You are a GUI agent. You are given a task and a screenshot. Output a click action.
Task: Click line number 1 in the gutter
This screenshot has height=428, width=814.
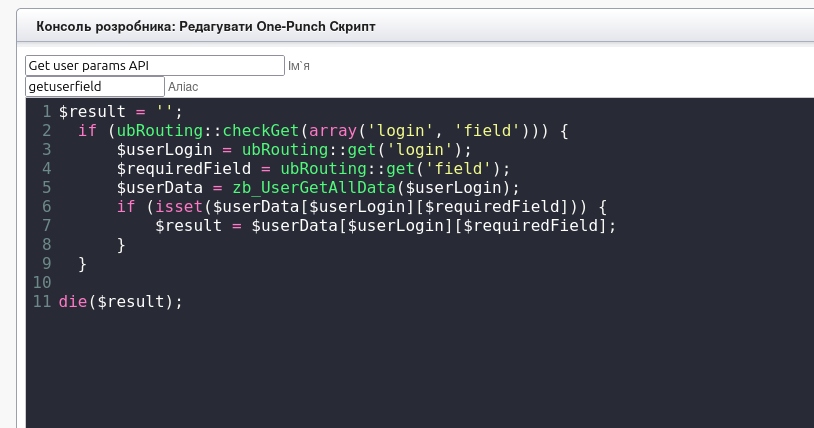point(46,111)
